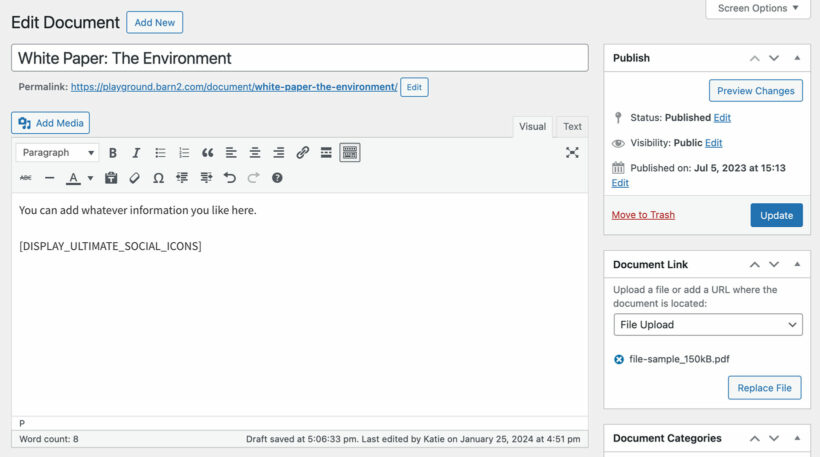Edit the published date
The height and width of the screenshot is (457, 820).
click(x=620, y=183)
